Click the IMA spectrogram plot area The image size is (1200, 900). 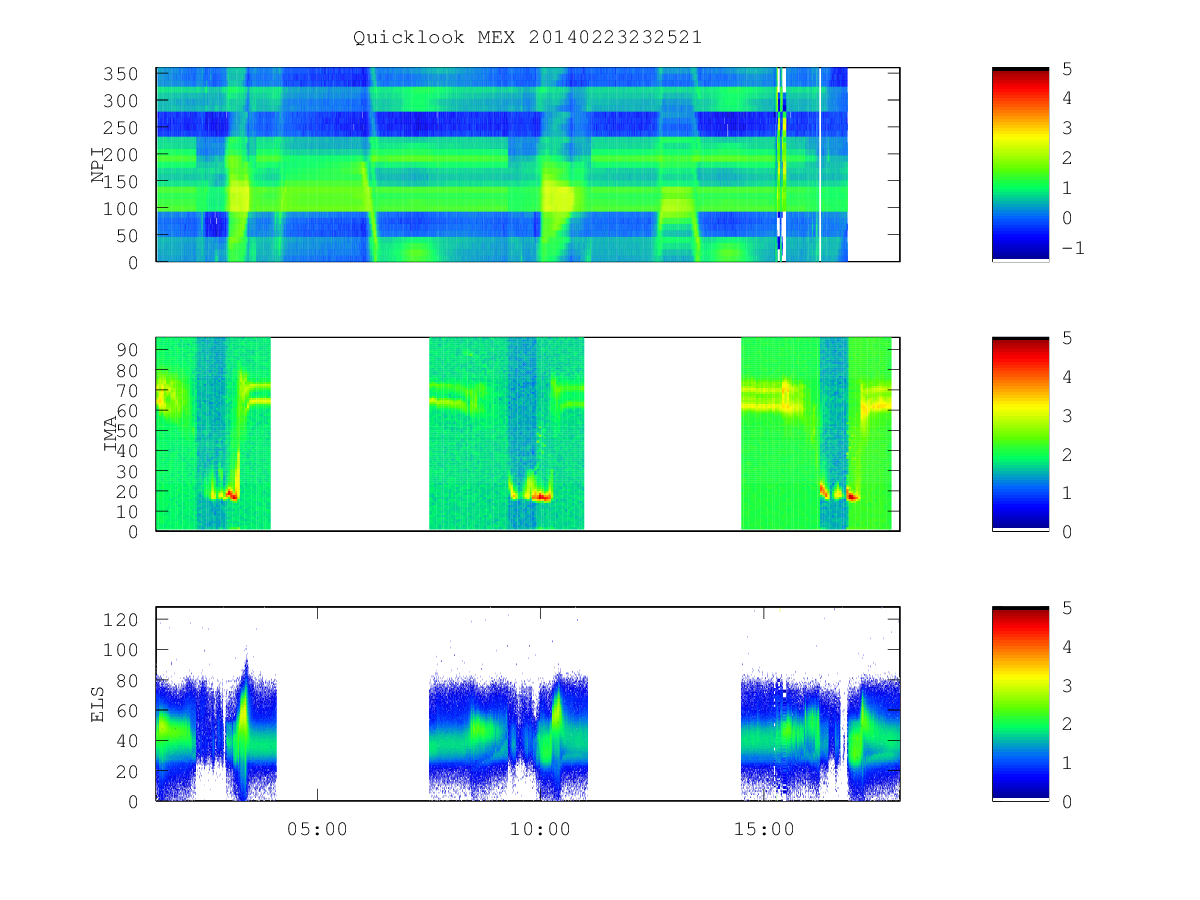(528, 434)
